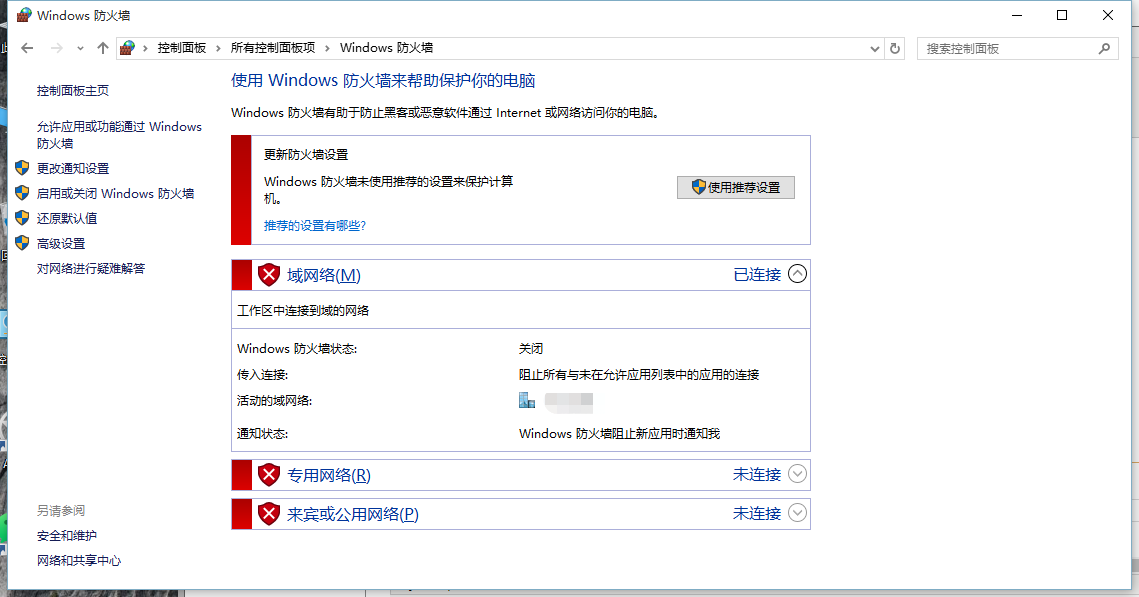The width and height of the screenshot is (1139, 597).
Task: Click the red shield icon beside 域网络
Action: (269, 275)
